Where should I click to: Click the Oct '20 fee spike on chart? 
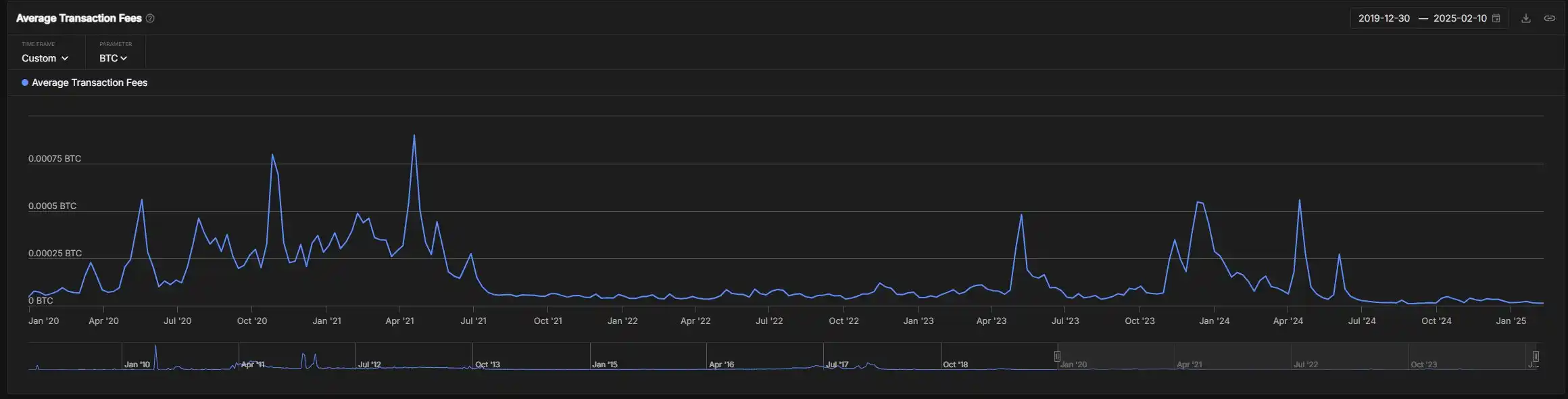click(272, 155)
